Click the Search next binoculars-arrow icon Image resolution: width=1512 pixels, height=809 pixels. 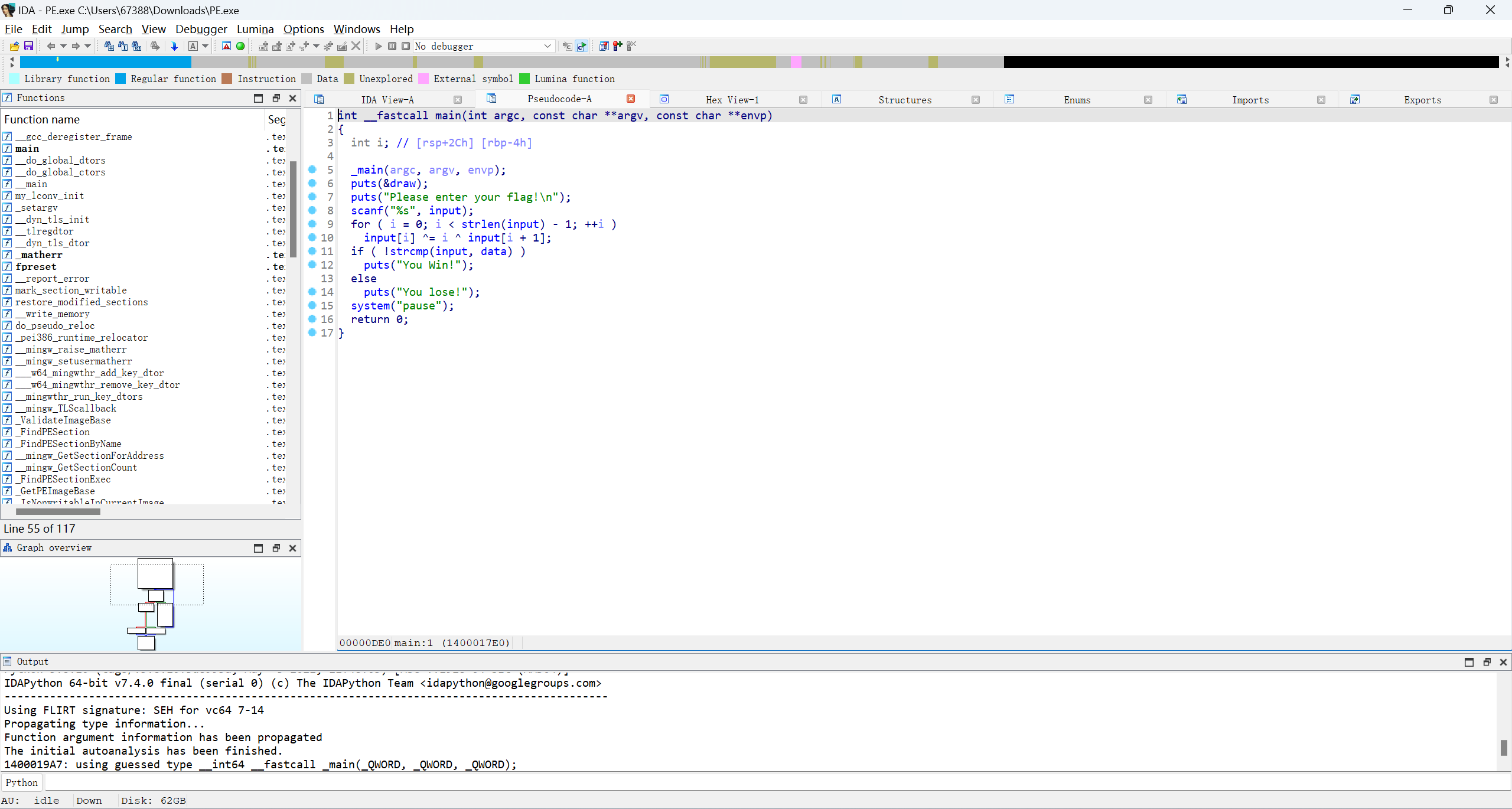(x=155, y=46)
